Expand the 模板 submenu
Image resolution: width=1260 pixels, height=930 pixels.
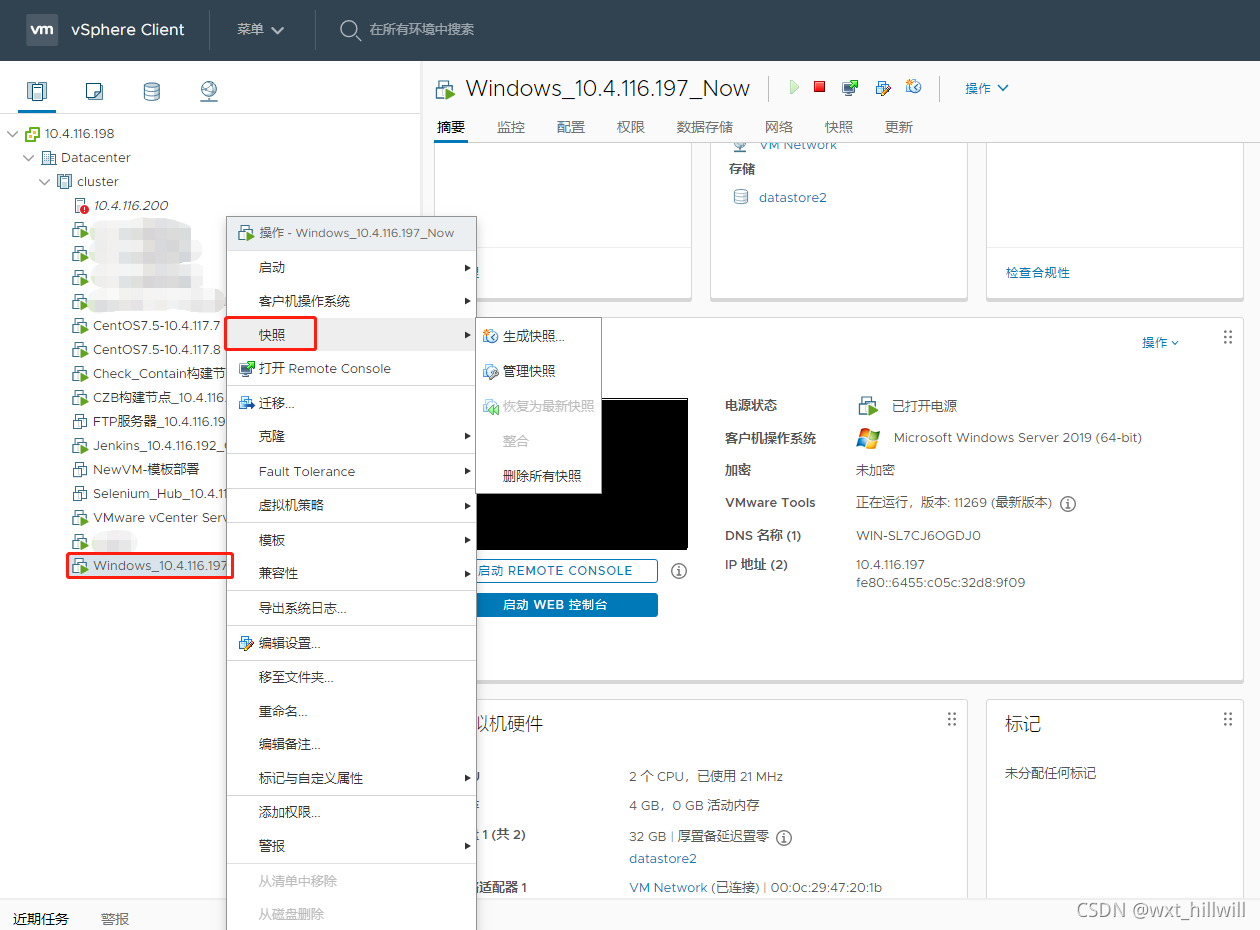click(x=352, y=540)
